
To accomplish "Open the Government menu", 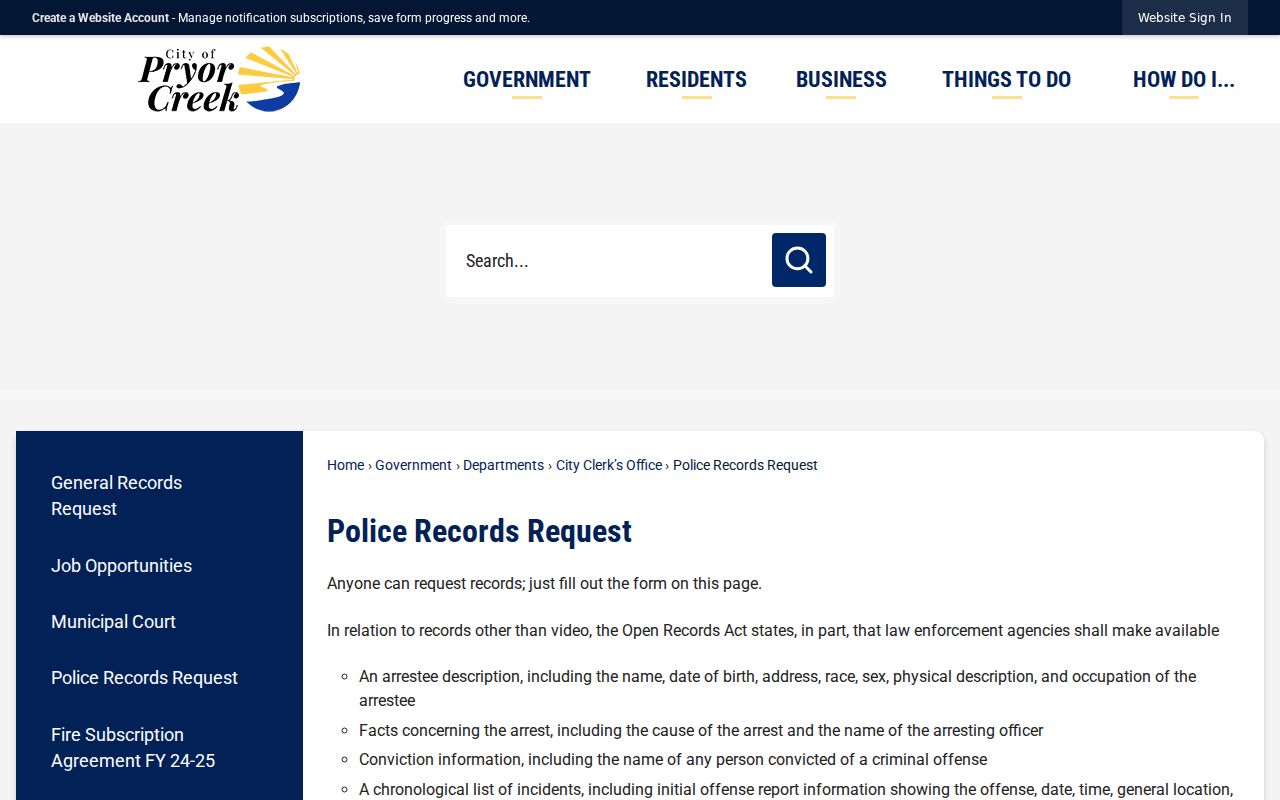I will click(527, 80).
